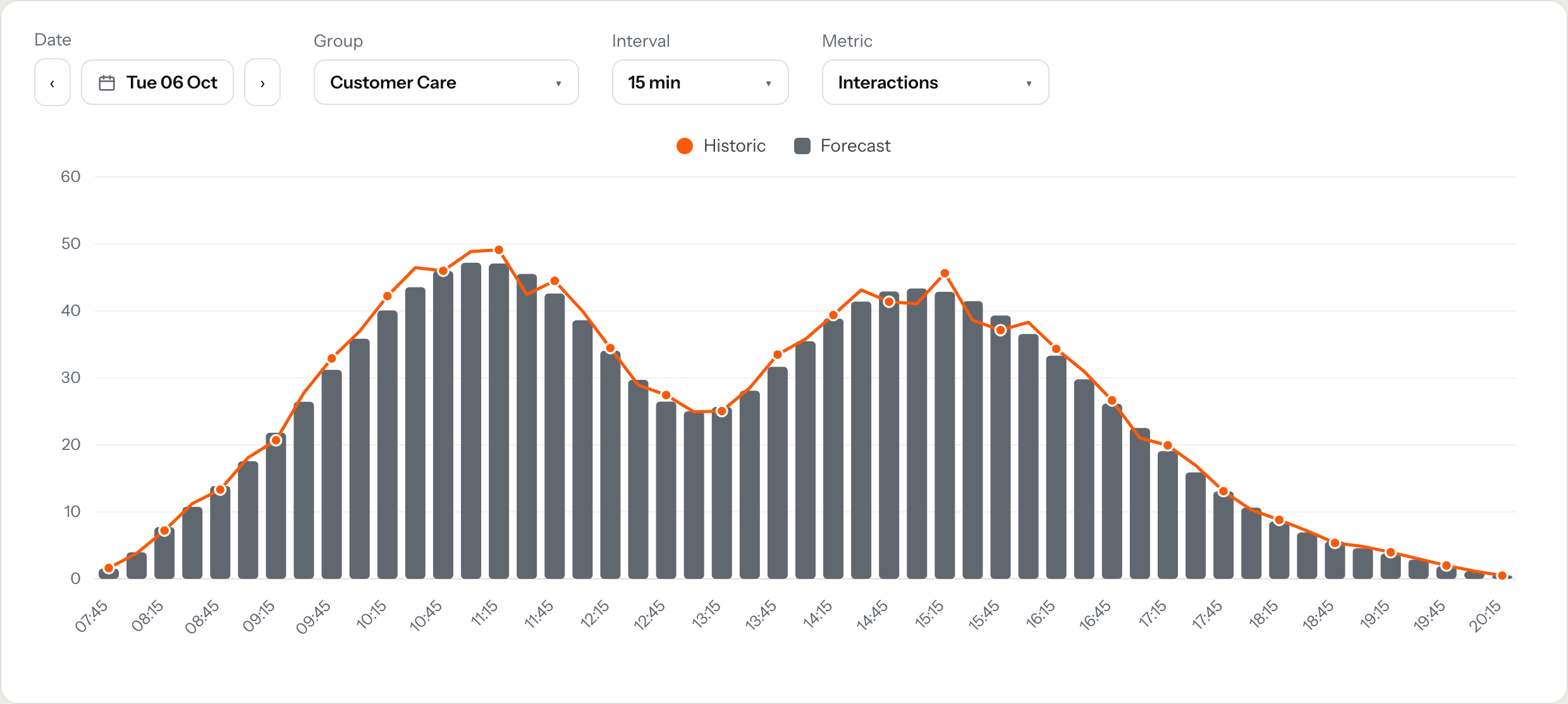
Task: Select the Historic point at 15:15
Action: (x=945, y=274)
